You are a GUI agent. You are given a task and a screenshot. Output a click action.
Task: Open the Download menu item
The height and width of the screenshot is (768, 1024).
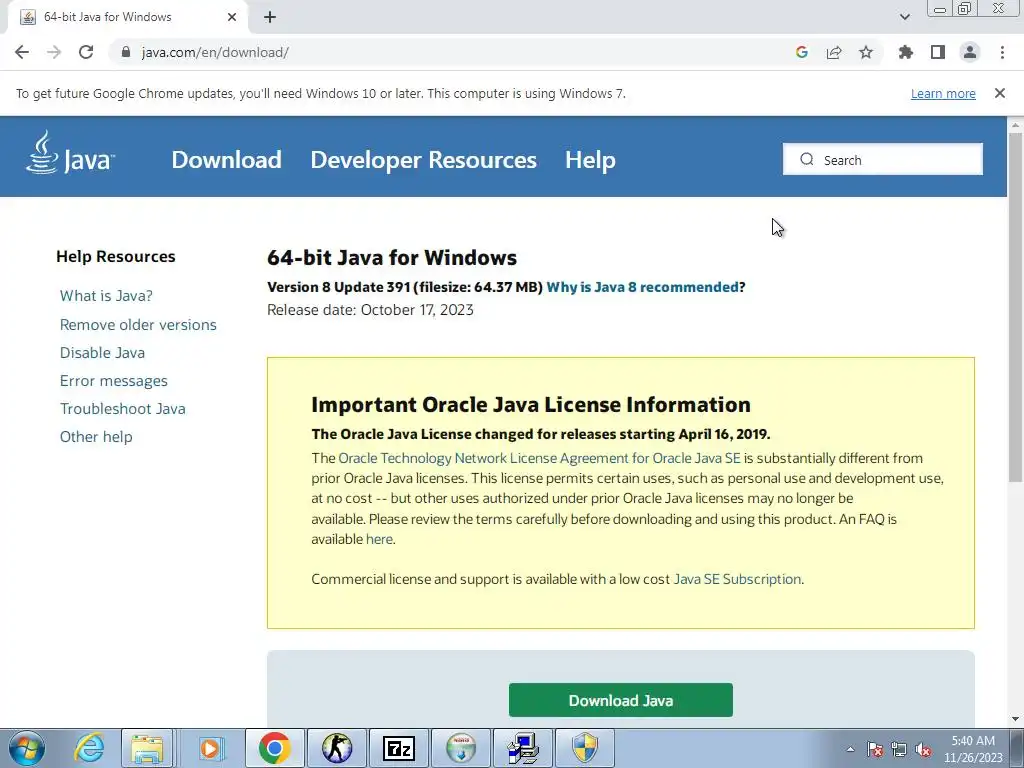click(x=227, y=159)
